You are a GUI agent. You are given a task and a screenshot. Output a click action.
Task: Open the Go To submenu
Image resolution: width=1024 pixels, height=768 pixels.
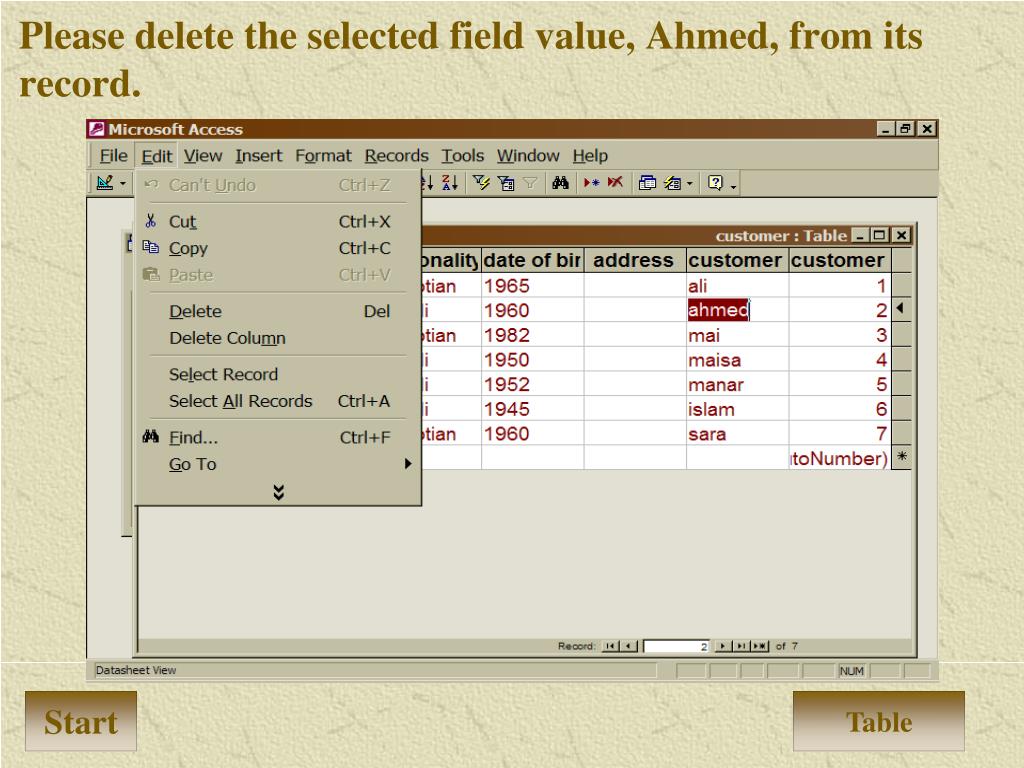[278, 464]
